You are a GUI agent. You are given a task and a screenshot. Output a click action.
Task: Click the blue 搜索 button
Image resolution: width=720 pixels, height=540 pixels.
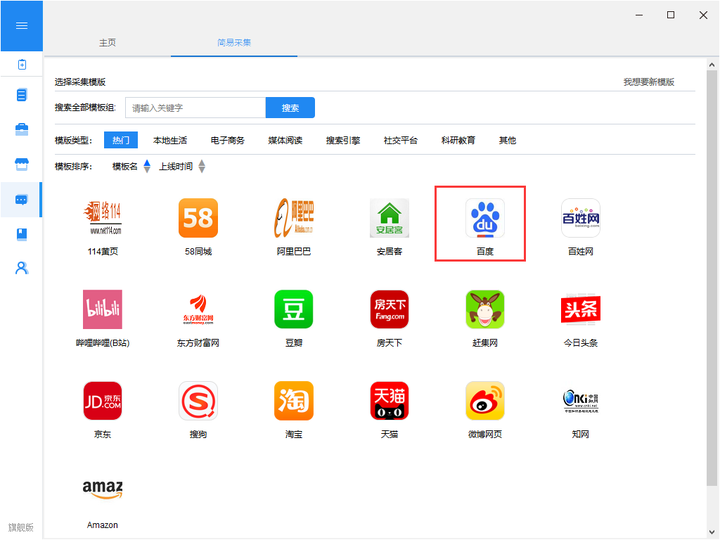coord(290,107)
